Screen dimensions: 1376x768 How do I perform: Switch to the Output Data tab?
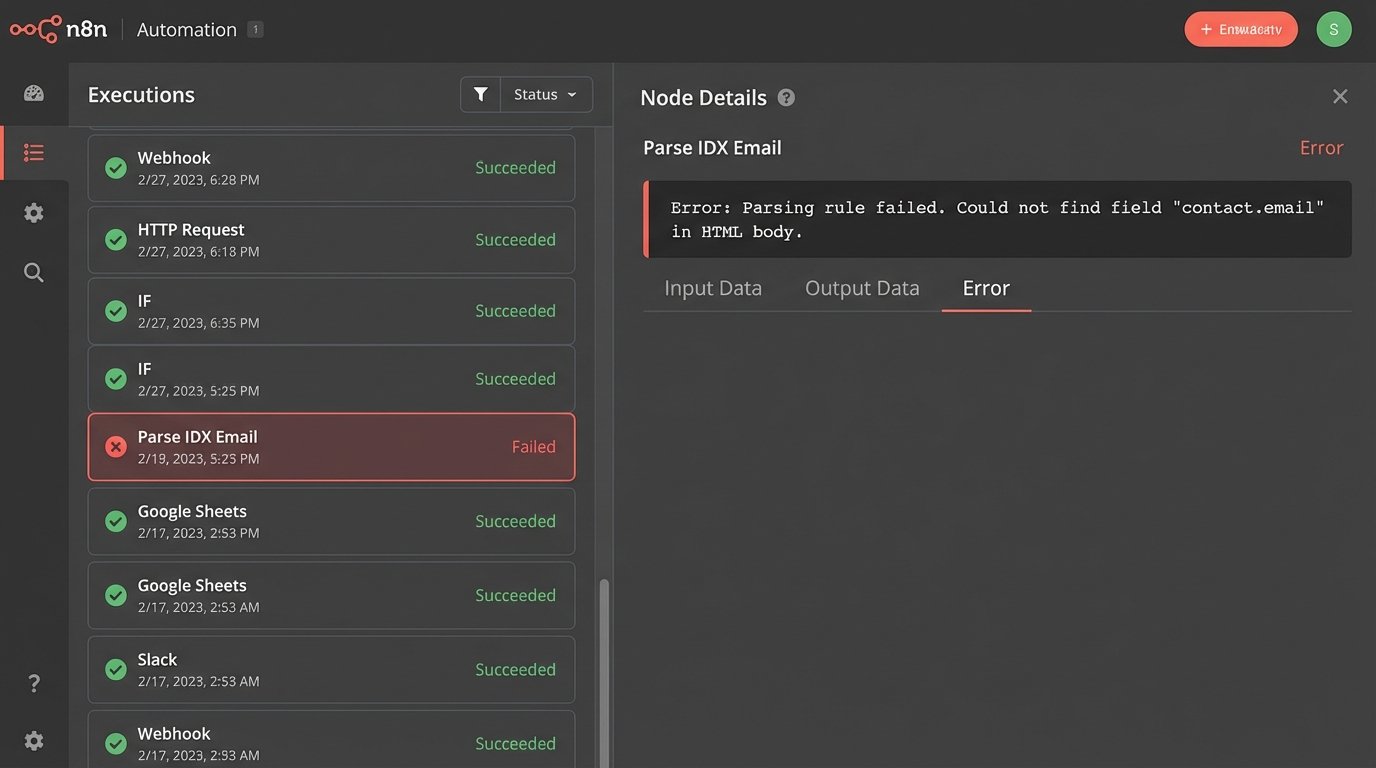pos(861,288)
